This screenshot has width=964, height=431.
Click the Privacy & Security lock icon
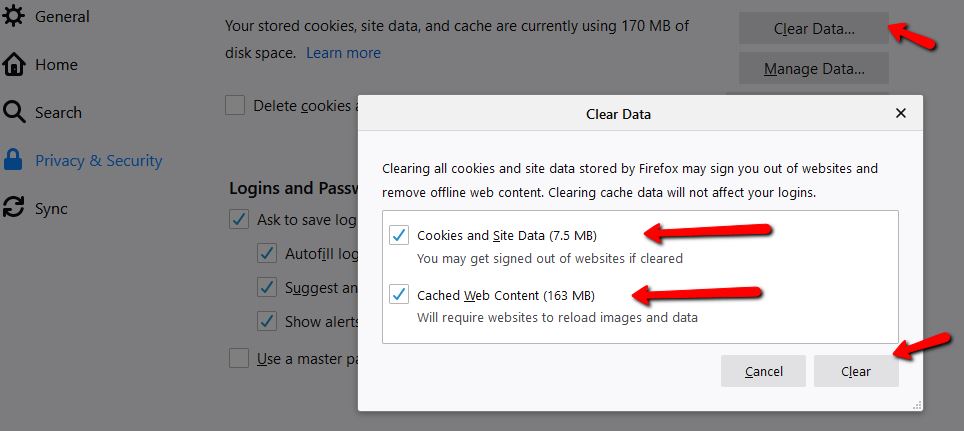(13, 160)
